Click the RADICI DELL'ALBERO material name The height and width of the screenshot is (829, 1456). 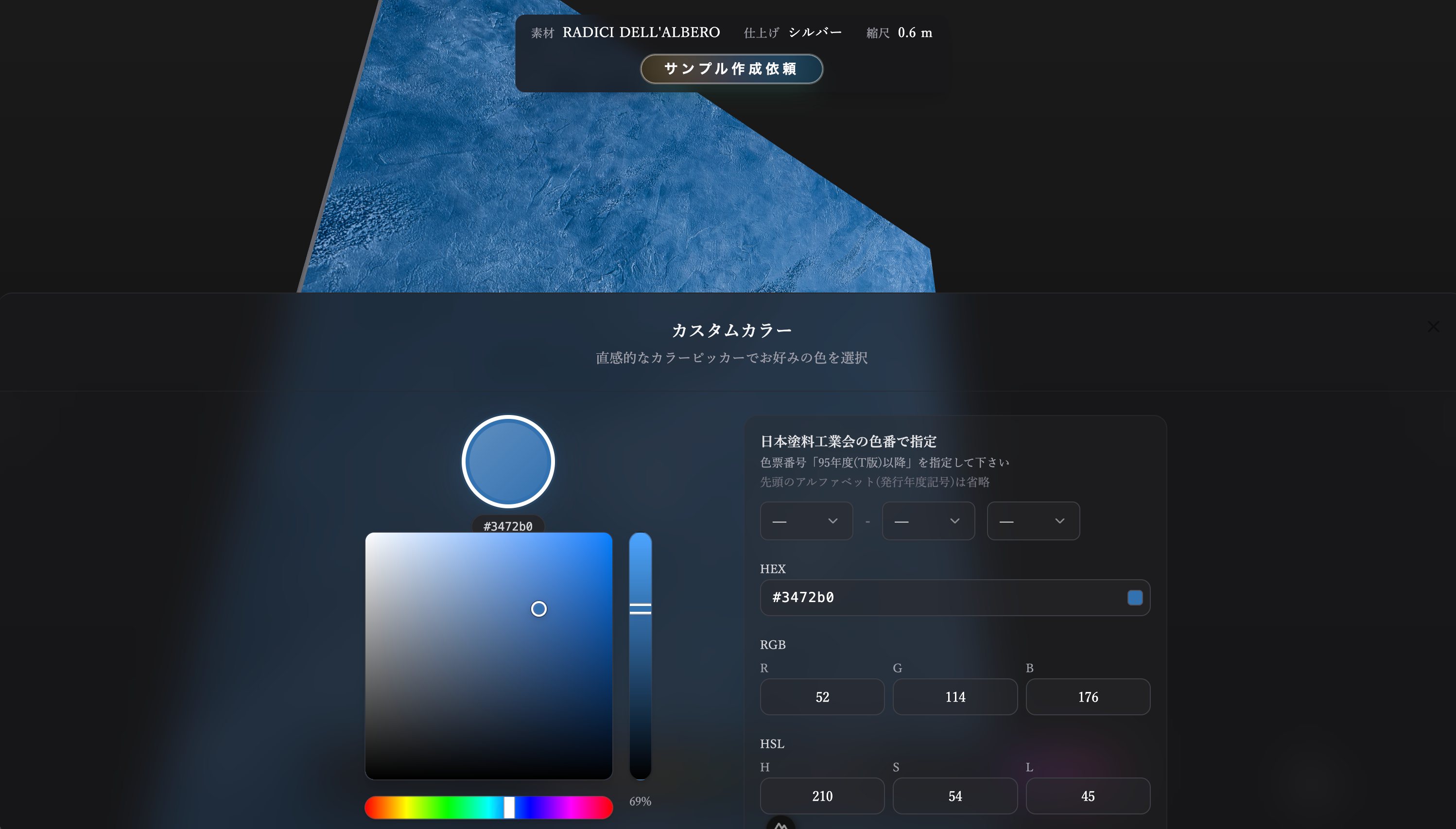[641, 33]
